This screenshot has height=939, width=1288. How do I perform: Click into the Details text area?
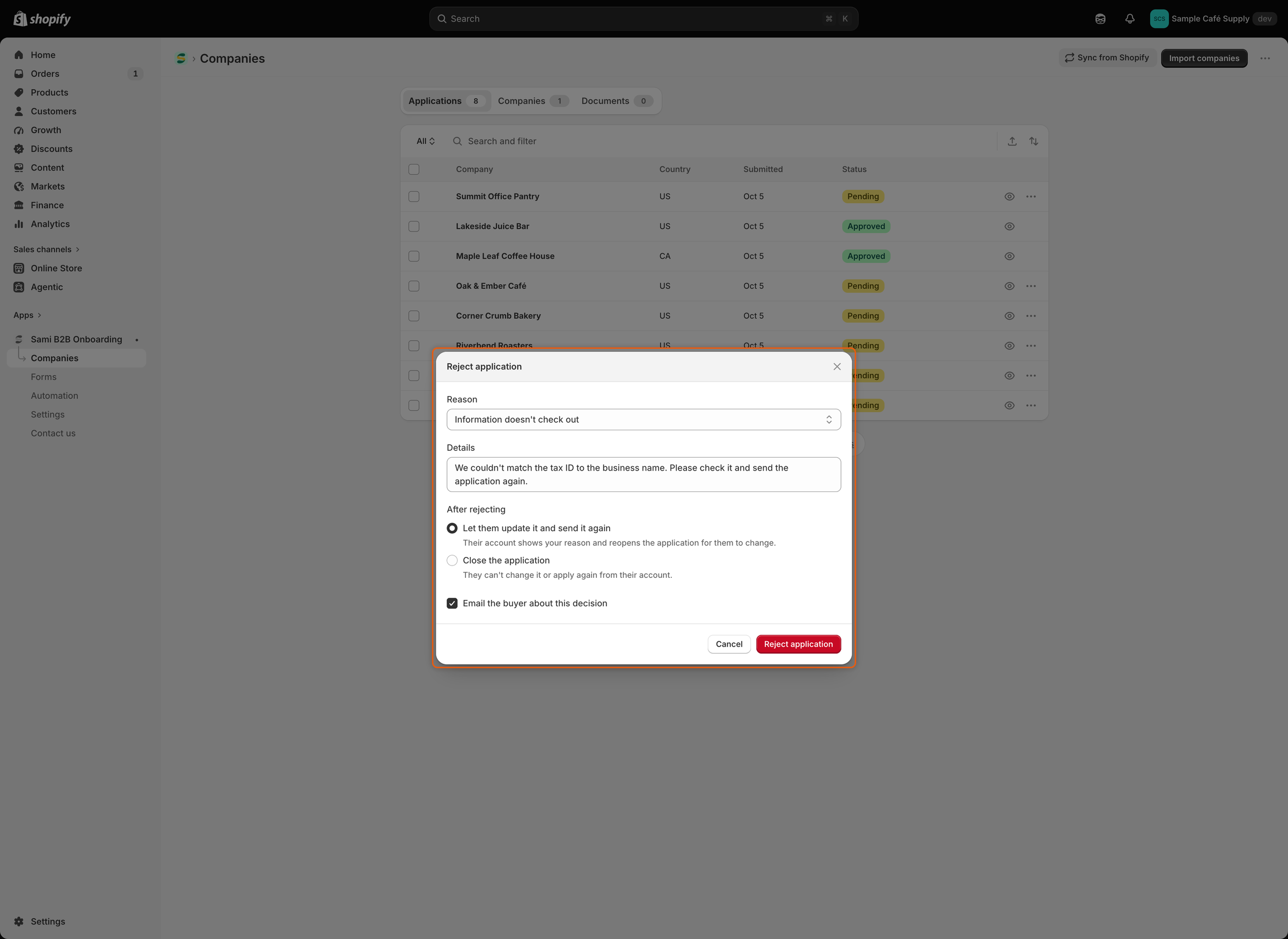point(643,475)
